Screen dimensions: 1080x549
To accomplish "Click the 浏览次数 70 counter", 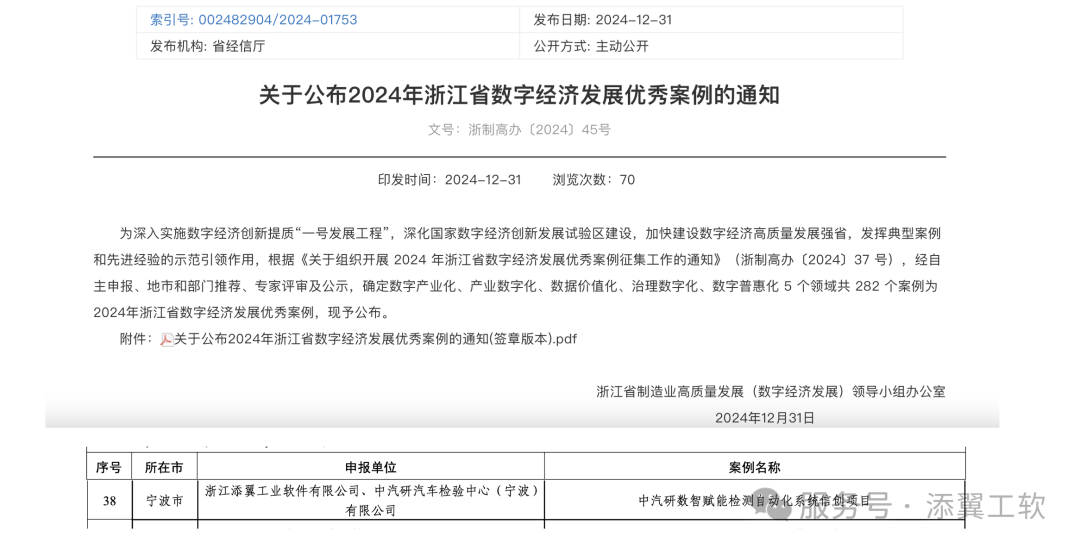I will click(x=593, y=180).
